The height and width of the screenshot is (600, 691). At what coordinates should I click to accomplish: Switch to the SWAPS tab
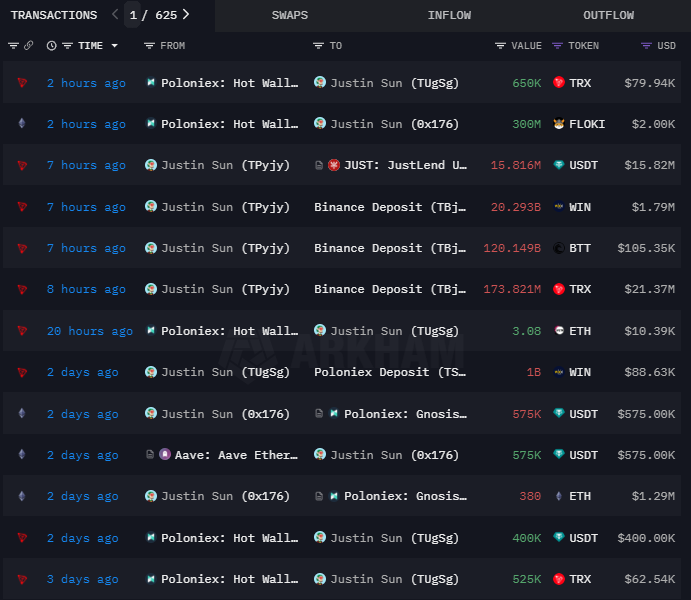pos(290,15)
